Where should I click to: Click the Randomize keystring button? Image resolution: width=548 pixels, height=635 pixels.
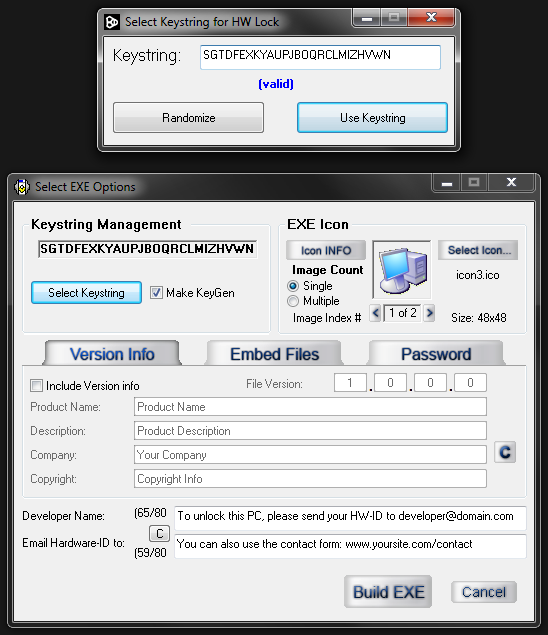click(188, 118)
